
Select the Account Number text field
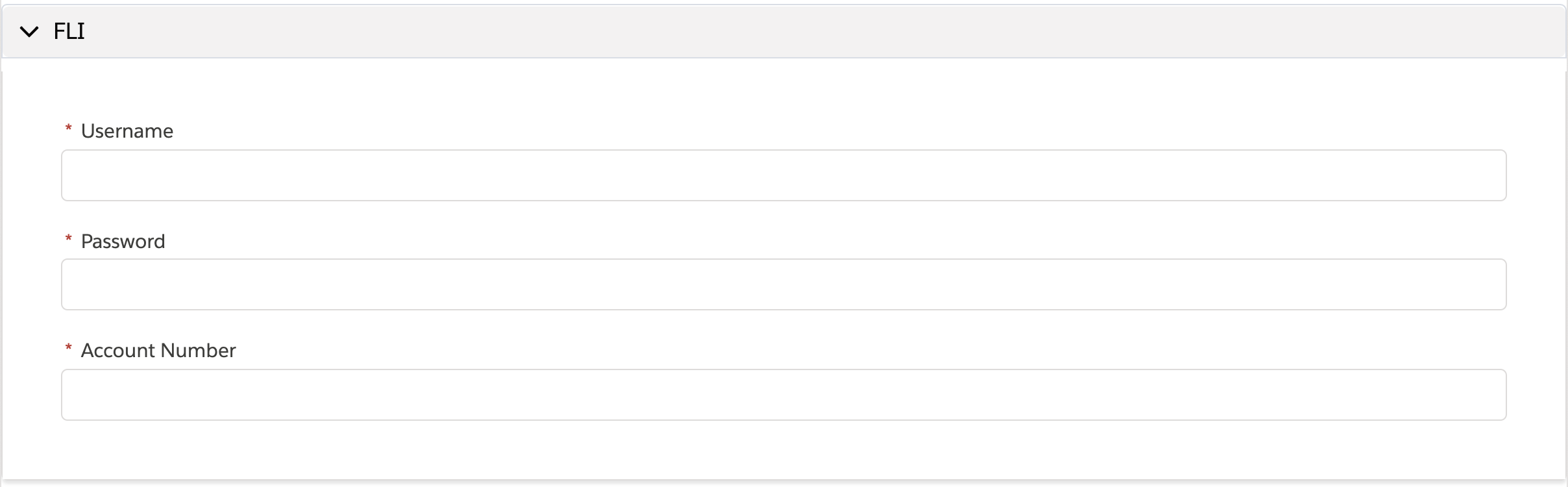[x=783, y=395]
